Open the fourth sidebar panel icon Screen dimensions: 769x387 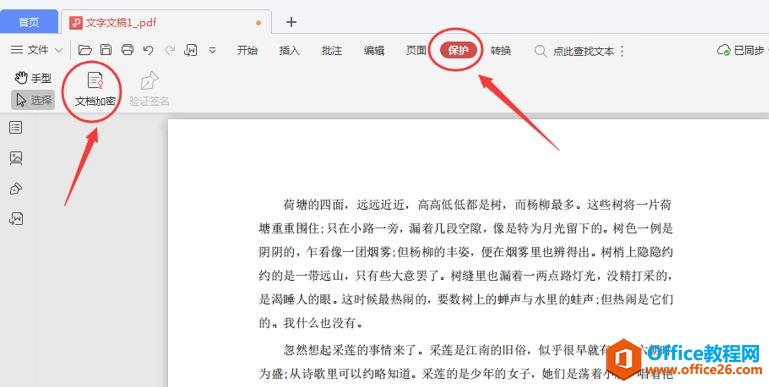point(16,219)
